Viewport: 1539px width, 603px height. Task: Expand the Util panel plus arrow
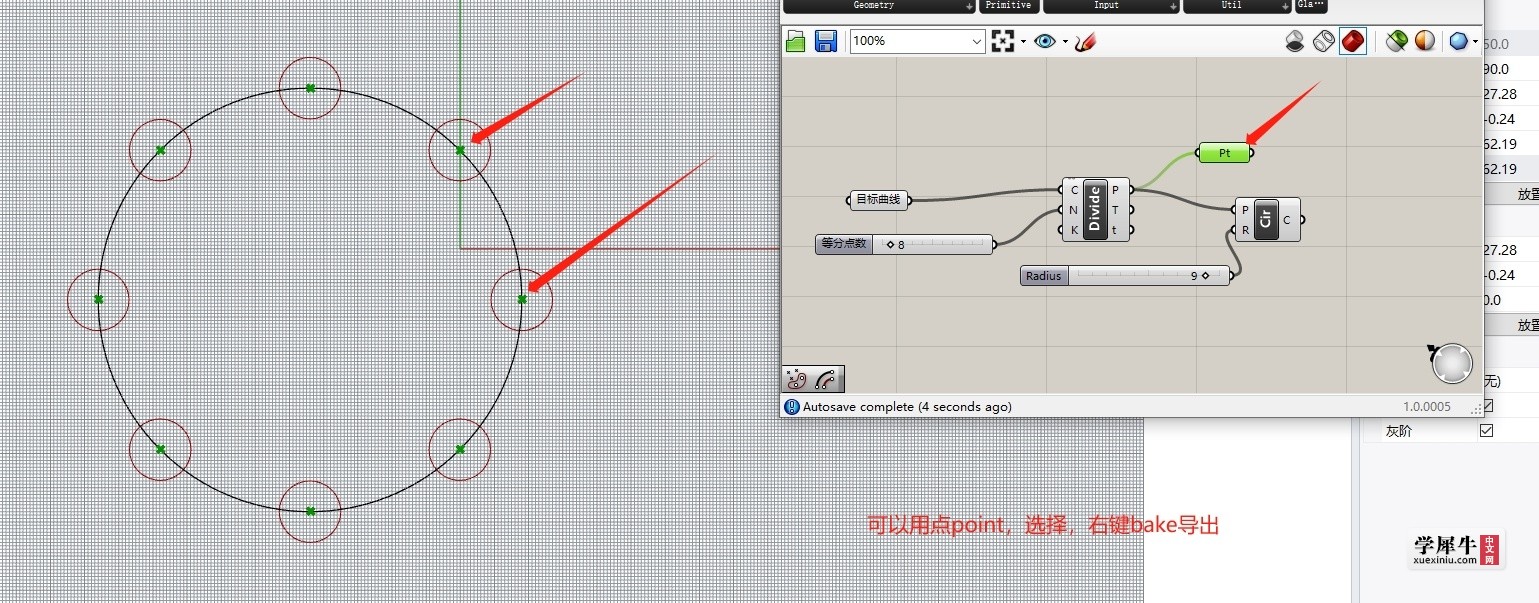[1285, 7]
